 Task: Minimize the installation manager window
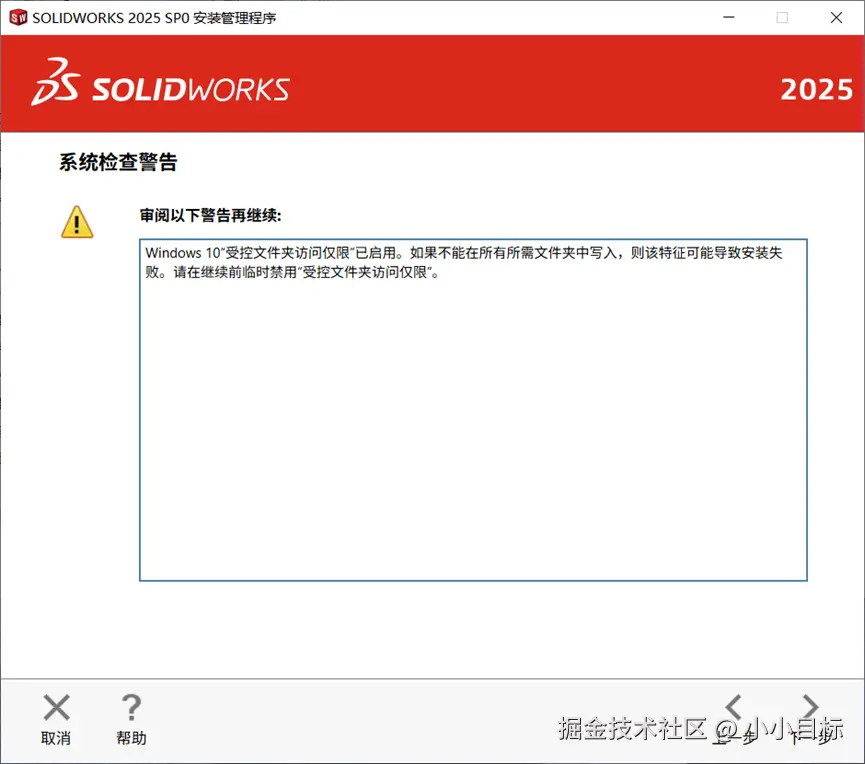tap(729, 18)
